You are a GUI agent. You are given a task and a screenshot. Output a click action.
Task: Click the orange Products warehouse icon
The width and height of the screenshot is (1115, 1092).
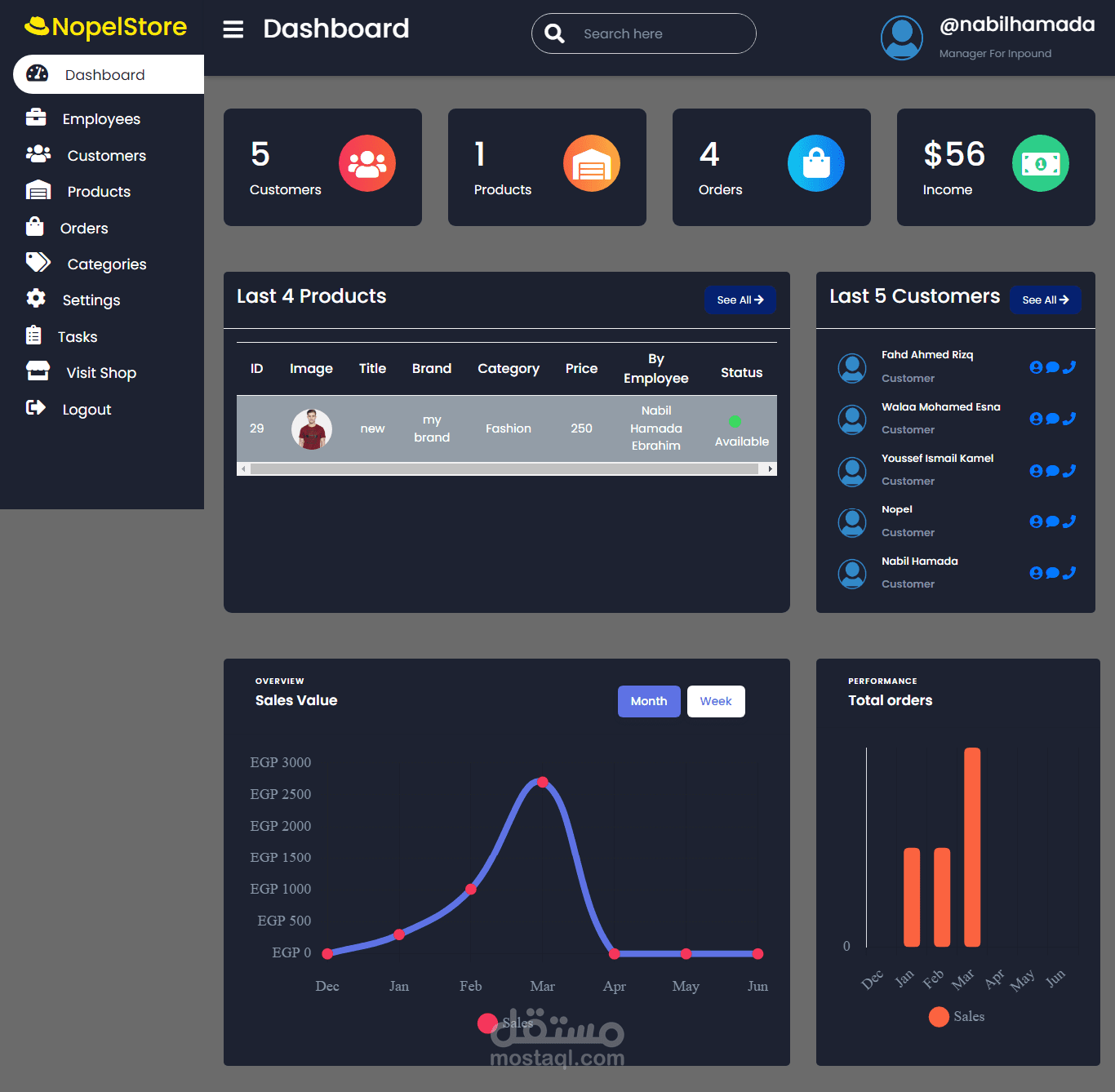click(592, 163)
